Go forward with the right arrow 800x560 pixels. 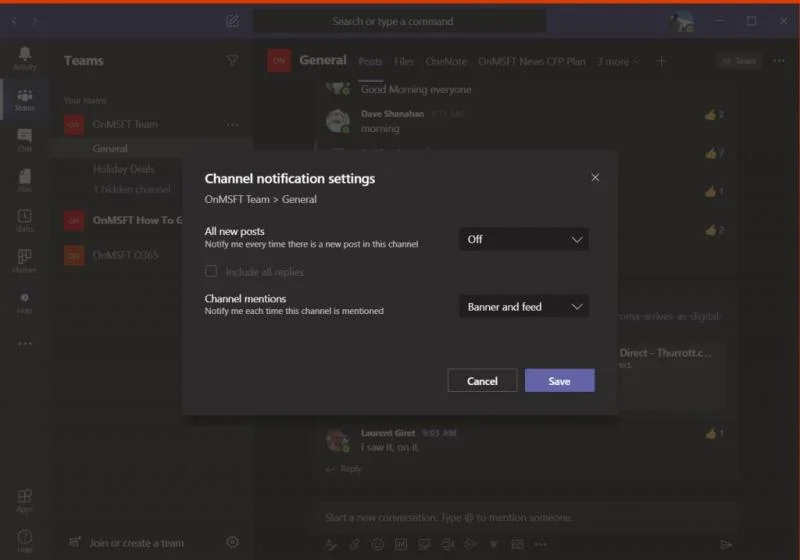pos(35,21)
